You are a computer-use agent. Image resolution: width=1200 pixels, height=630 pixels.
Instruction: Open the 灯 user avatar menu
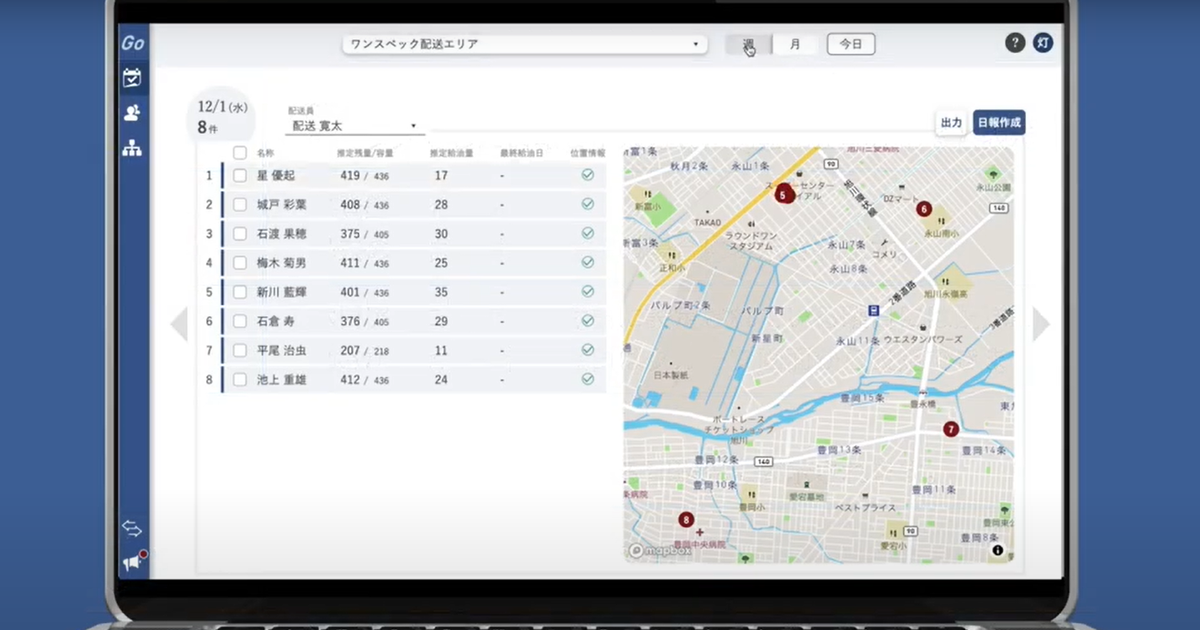1043,43
